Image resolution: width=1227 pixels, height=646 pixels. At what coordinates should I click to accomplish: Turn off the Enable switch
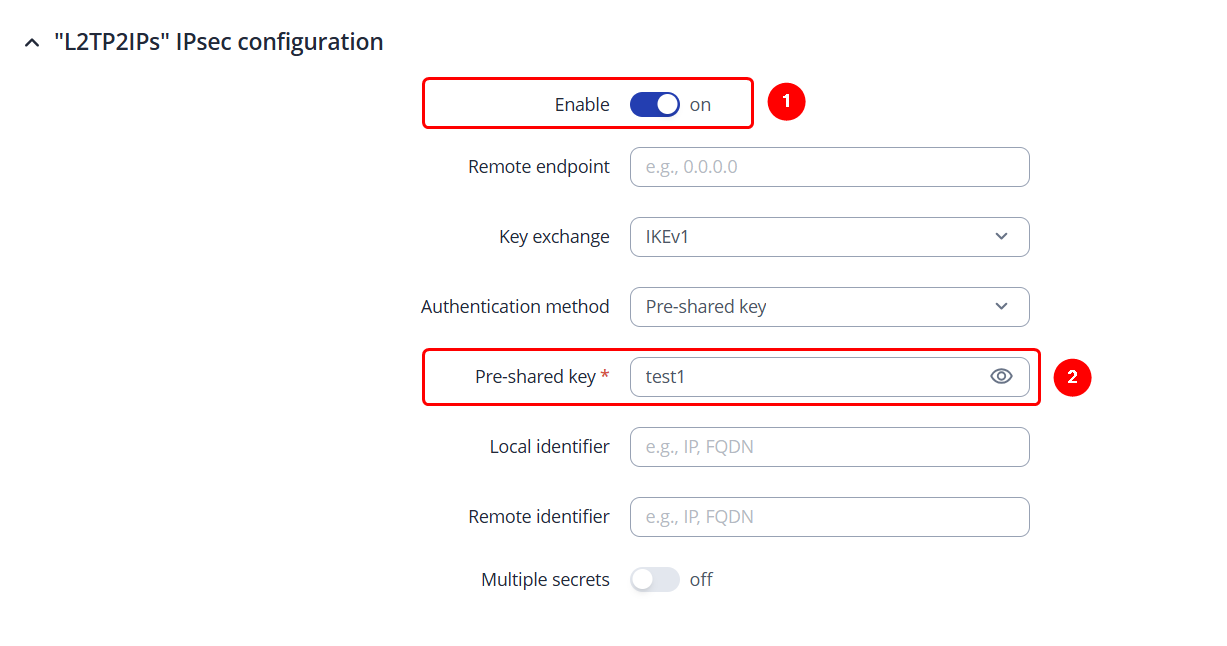655,105
